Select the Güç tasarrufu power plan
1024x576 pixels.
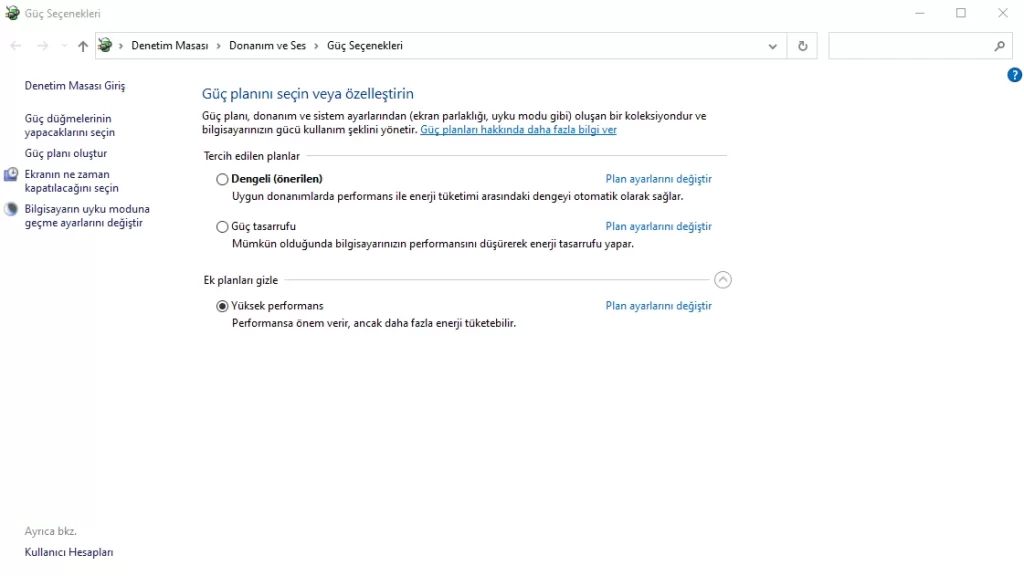point(222,227)
